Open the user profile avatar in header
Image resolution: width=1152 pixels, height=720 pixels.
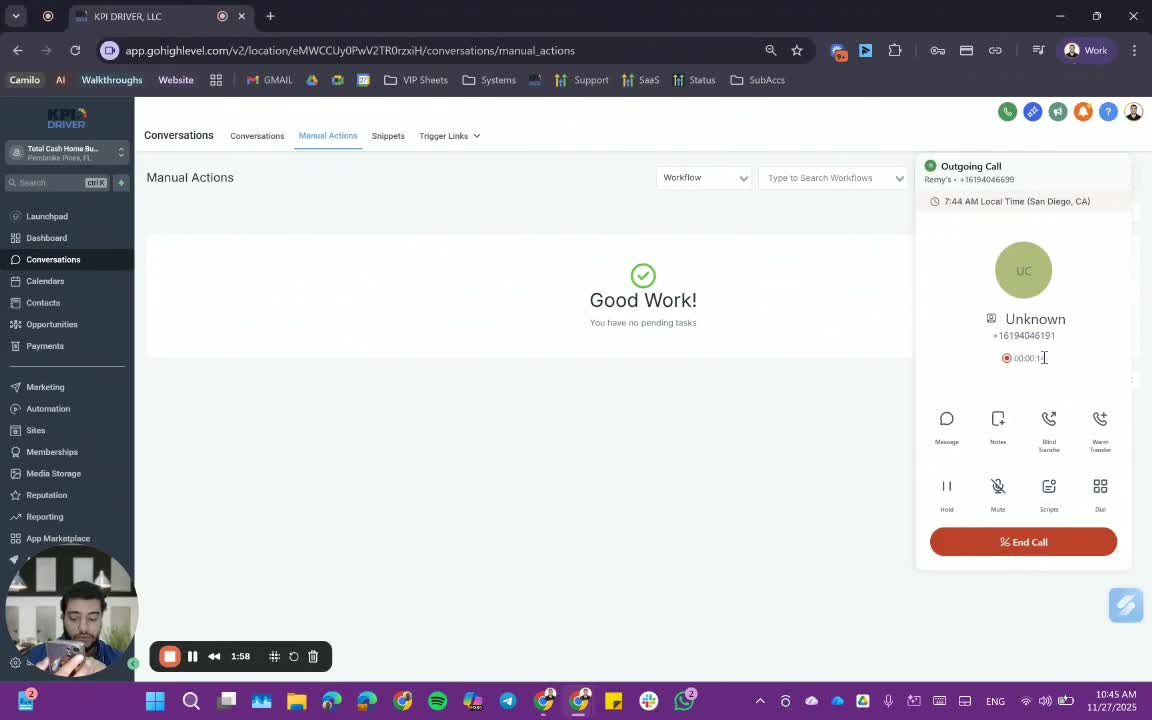[x=1134, y=112]
